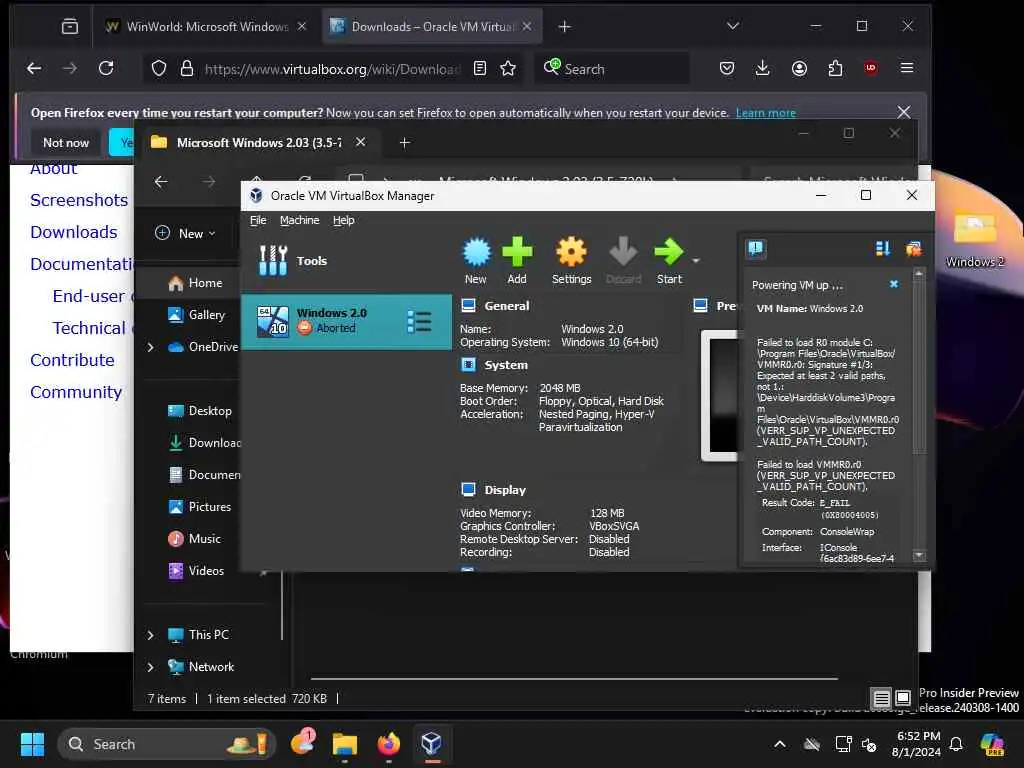Viewport: 1024px width, 768px height.
Task: Open Firefox account icon
Action: pyautogui.click(x=799, y=69)
